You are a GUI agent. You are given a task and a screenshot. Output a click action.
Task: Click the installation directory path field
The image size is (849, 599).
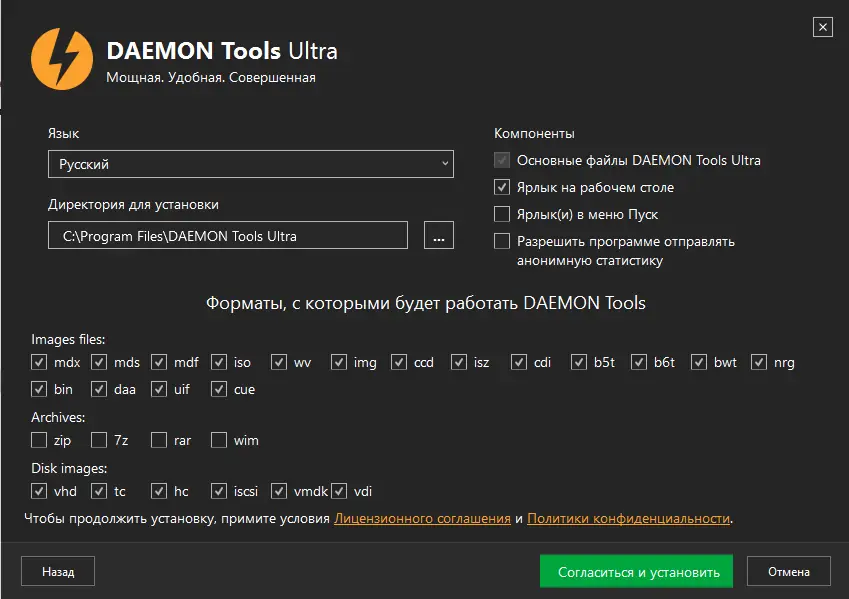click(x=228, y=236)
